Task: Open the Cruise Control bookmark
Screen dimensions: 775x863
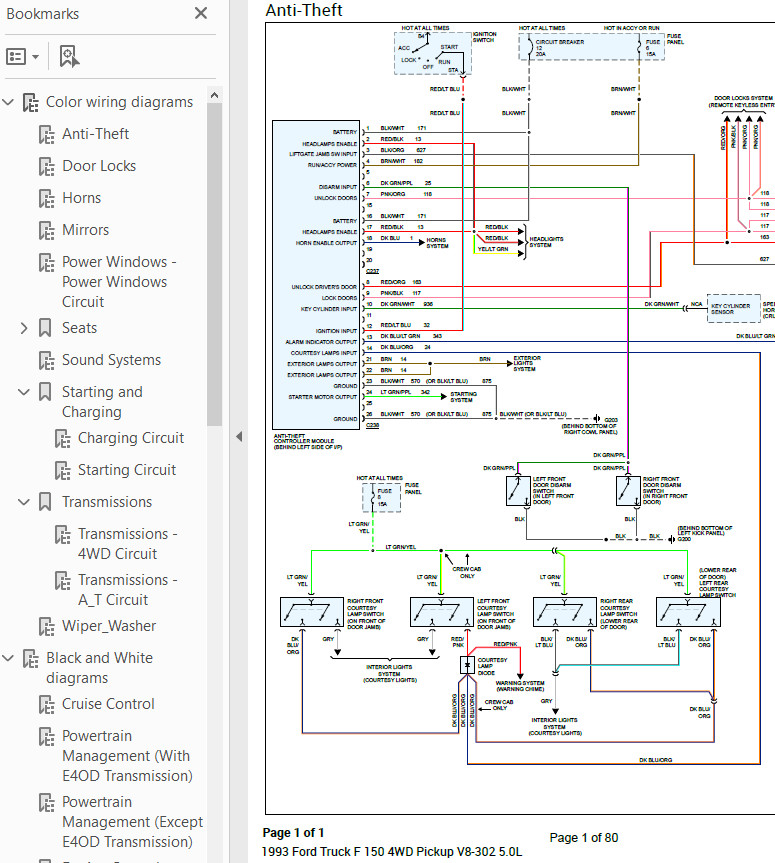Action: click(x=108, y=703)
